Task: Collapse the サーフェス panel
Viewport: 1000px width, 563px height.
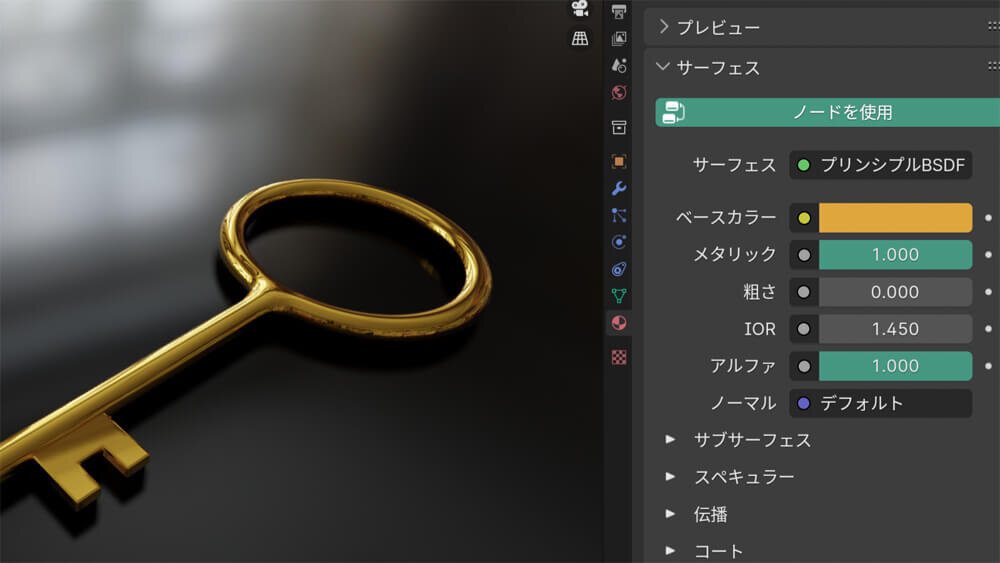Action: (663, 66)
